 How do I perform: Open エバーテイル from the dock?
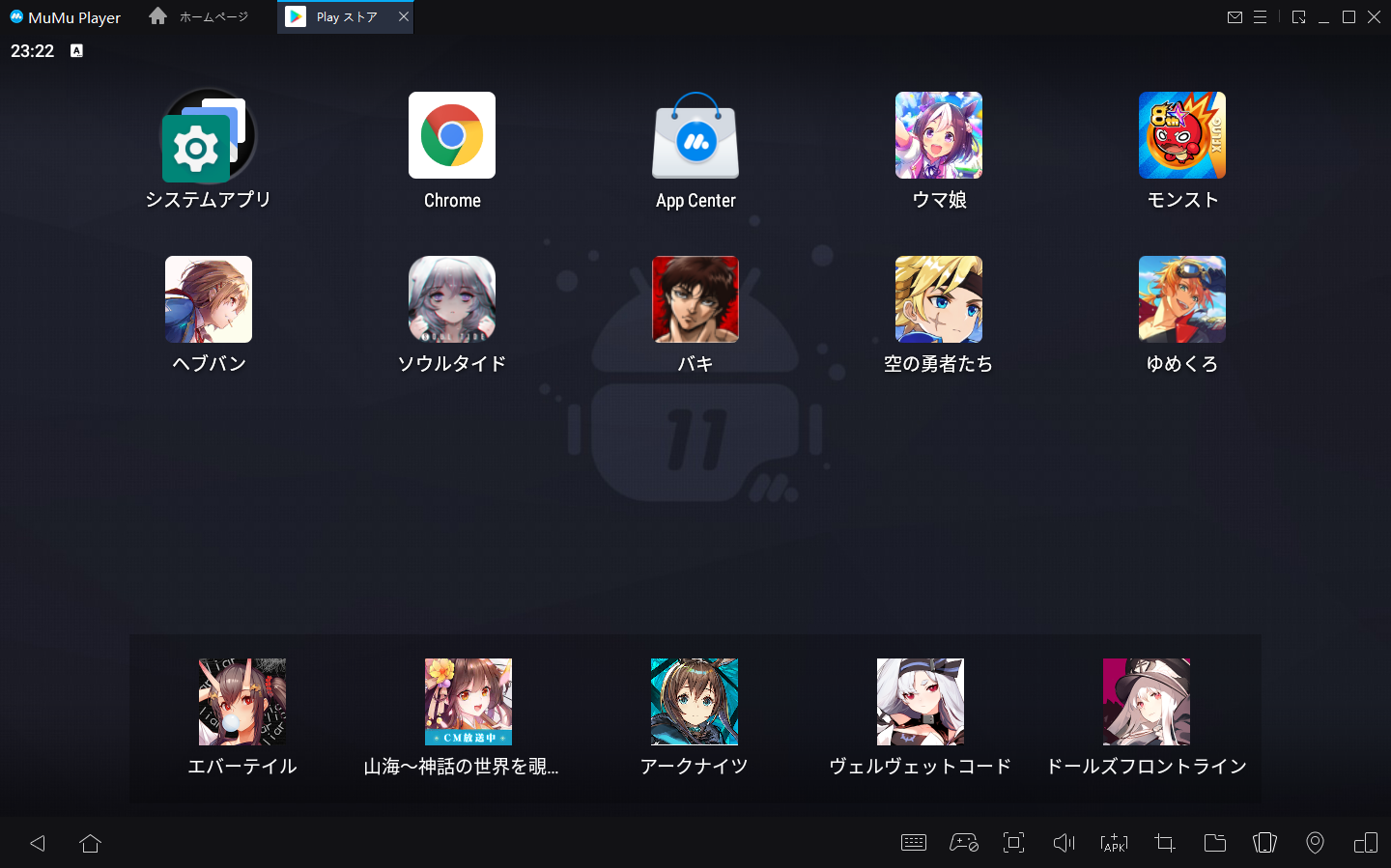[x=242, y=702]
